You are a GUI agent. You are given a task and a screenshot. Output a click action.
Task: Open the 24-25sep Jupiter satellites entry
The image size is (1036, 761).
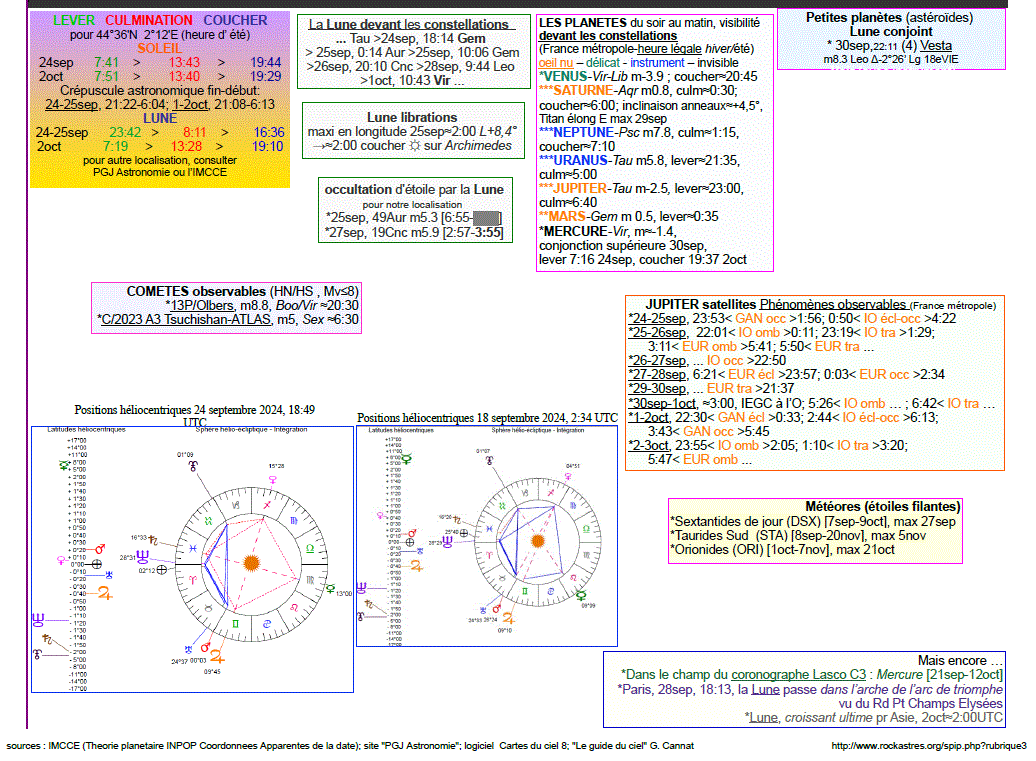657,318
